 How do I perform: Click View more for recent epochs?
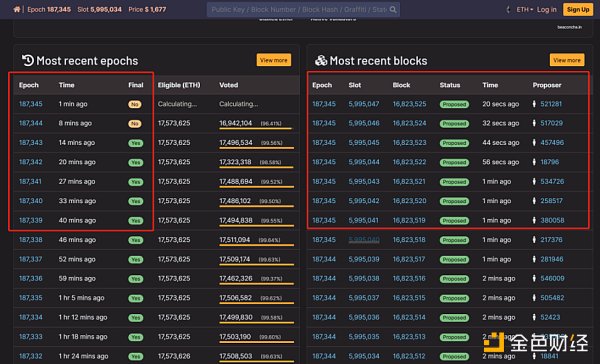pyautogui.click(x=274, y=60)
